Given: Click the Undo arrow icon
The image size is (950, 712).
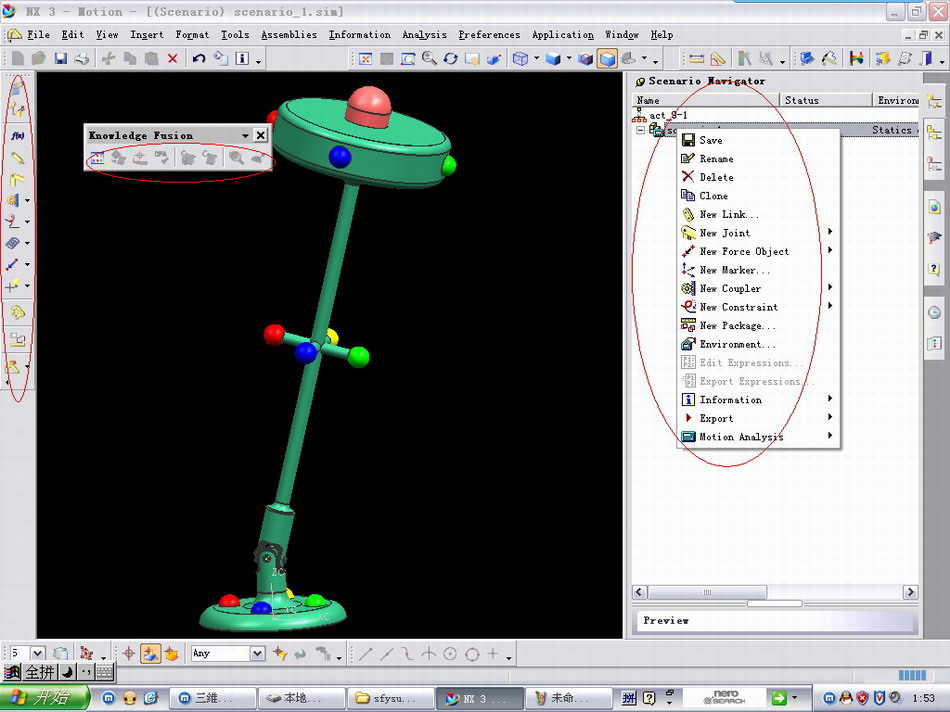Looking at the screenshot, I should click(199, 58).
